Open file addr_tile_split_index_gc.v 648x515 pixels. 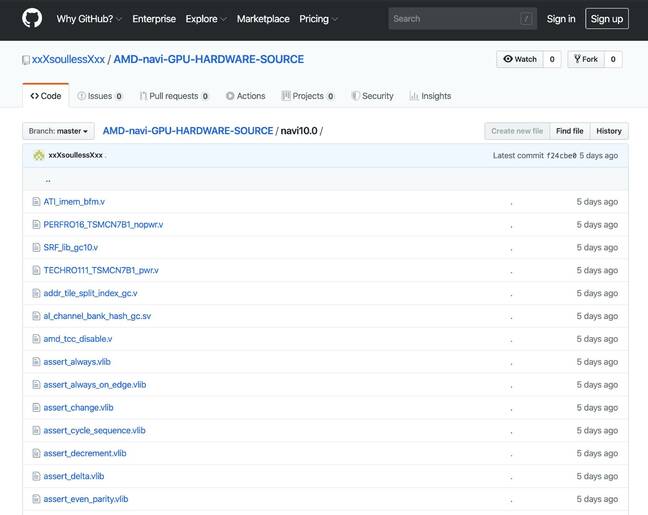pyautogui.click(x=91, y=293)
